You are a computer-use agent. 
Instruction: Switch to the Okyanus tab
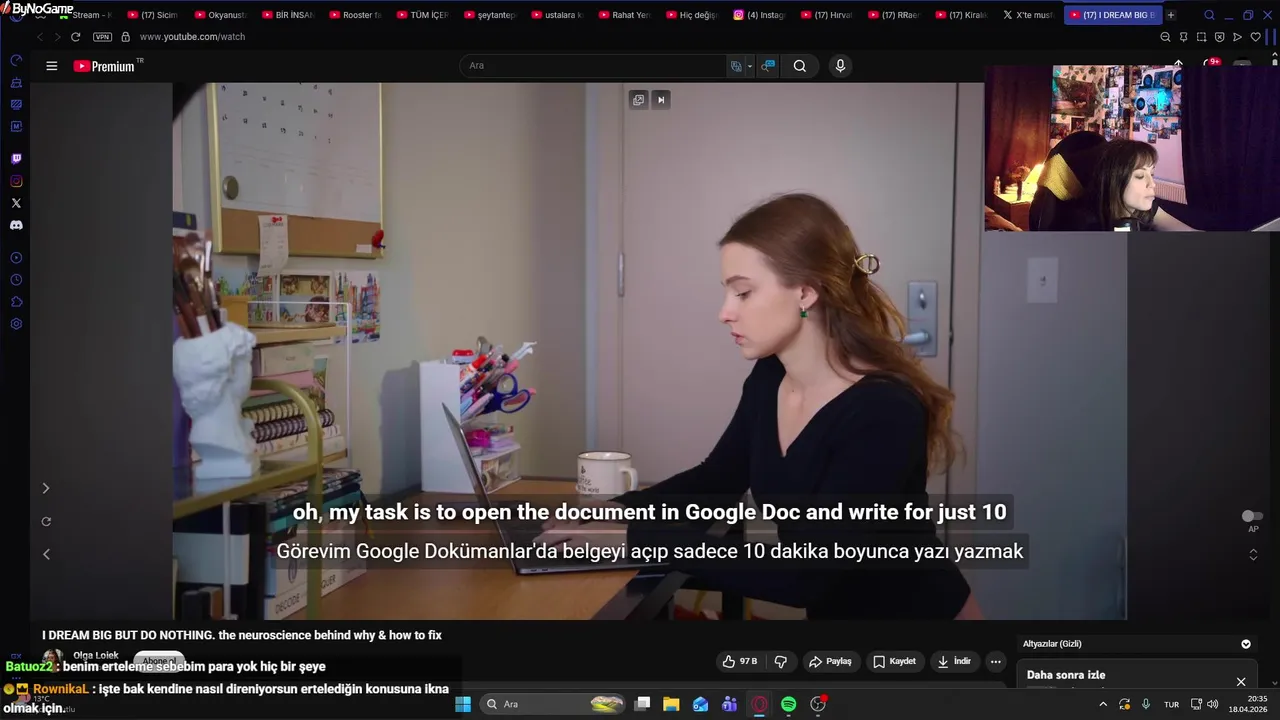click(220, 15)
